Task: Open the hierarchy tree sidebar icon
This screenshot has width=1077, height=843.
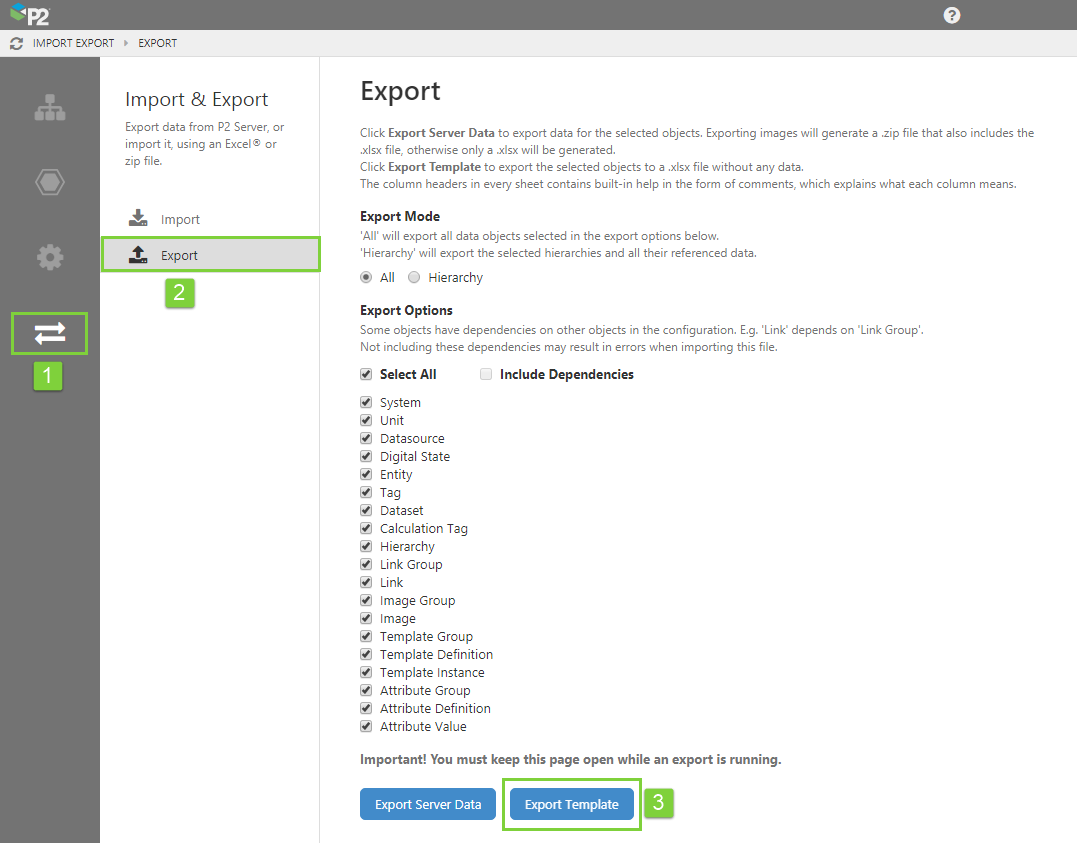Action: [x=49, y=109]
